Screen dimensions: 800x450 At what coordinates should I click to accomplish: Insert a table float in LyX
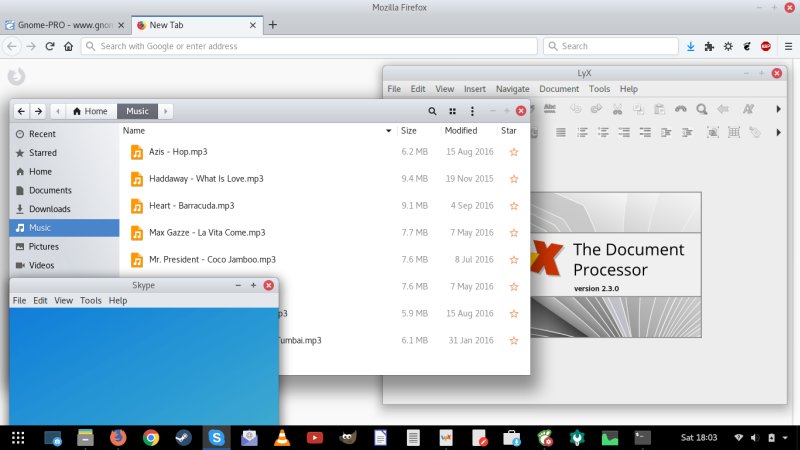[734, 133]
